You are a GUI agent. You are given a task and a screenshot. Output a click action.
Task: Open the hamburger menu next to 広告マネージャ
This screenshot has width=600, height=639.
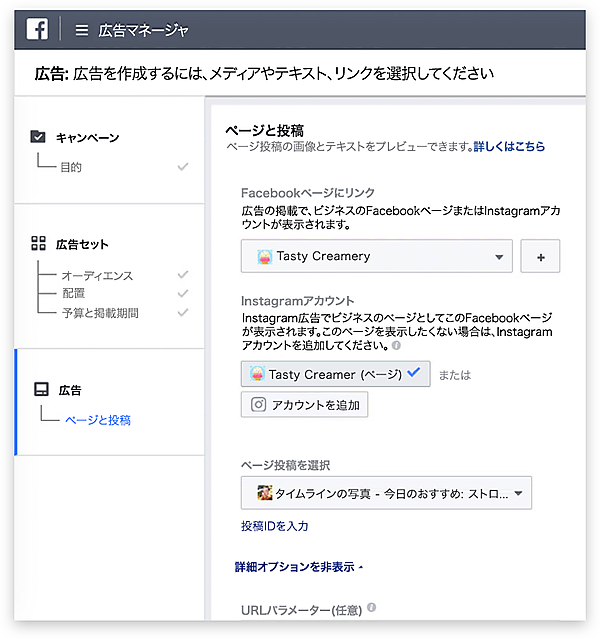point(81,31)
